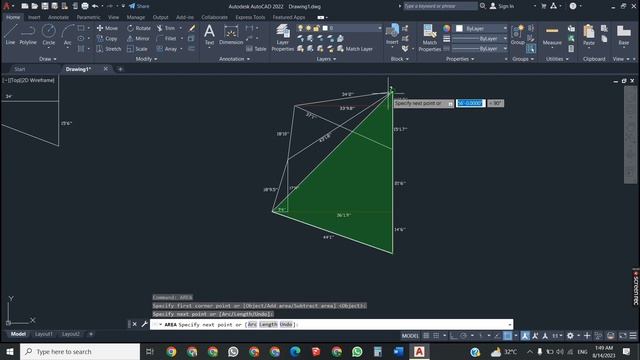Click the Group tool

pos(517,35)
